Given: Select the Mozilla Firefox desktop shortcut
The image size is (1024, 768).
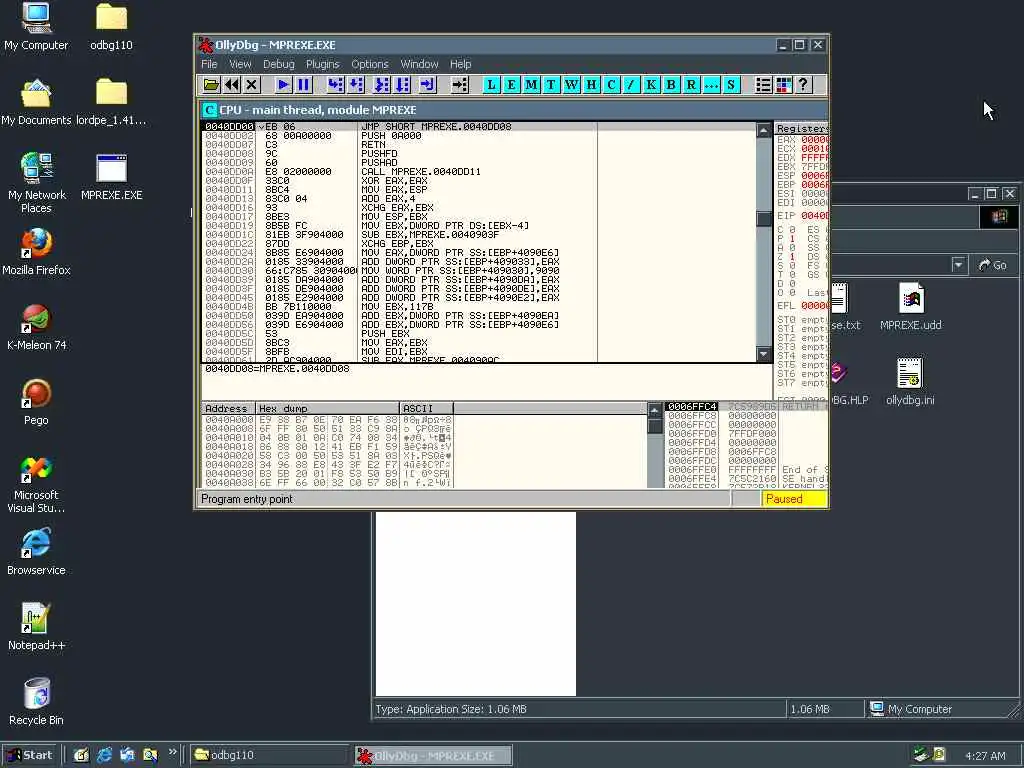Looking at the screenshot, I should (36, 252).
